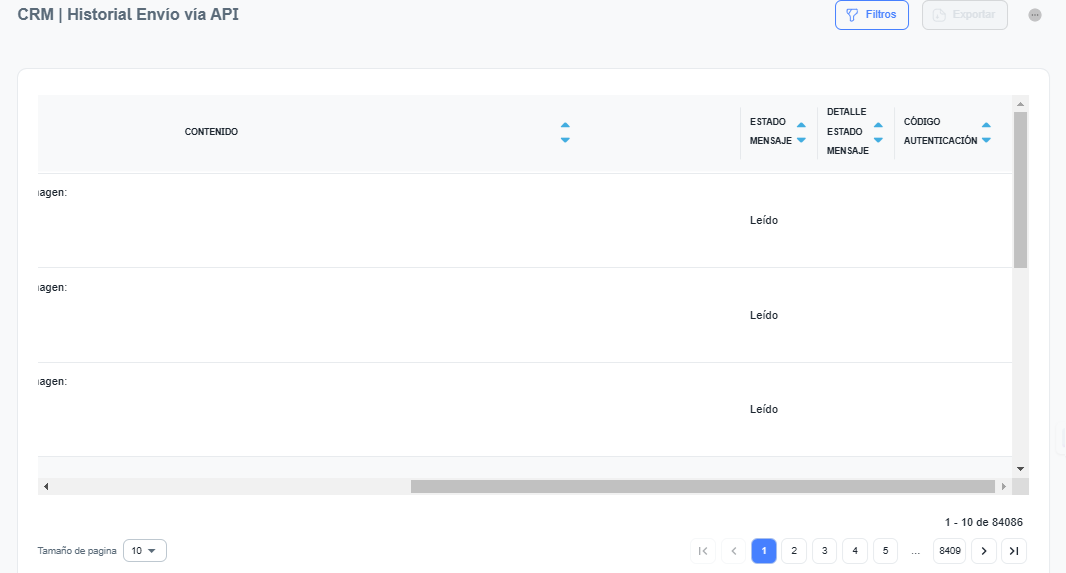Viewport: 1066px width, 573px height.
Task: Select page 3 in pagination
Action: pos(824,551)
